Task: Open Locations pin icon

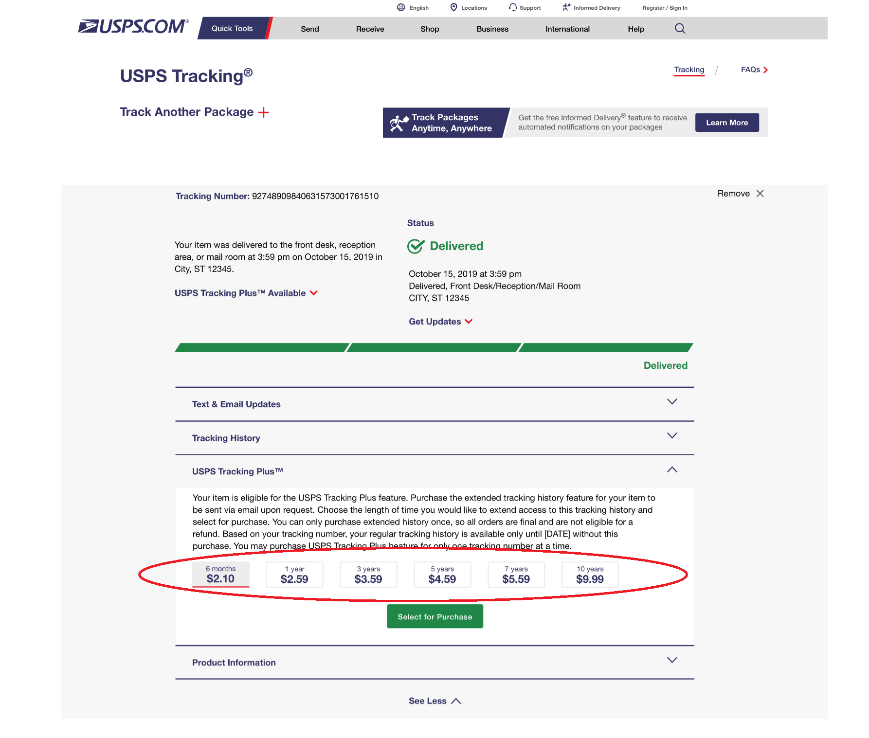Action: pos(453,7)
